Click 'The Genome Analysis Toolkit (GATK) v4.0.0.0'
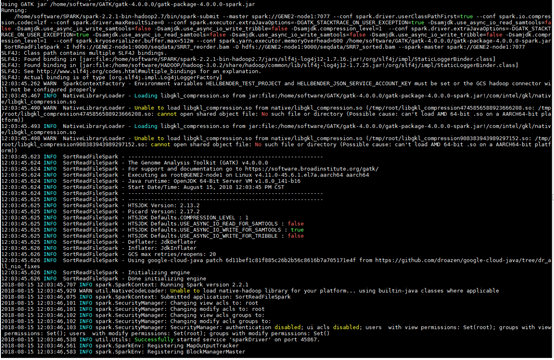The image size is (554, 360). [198, 163]
